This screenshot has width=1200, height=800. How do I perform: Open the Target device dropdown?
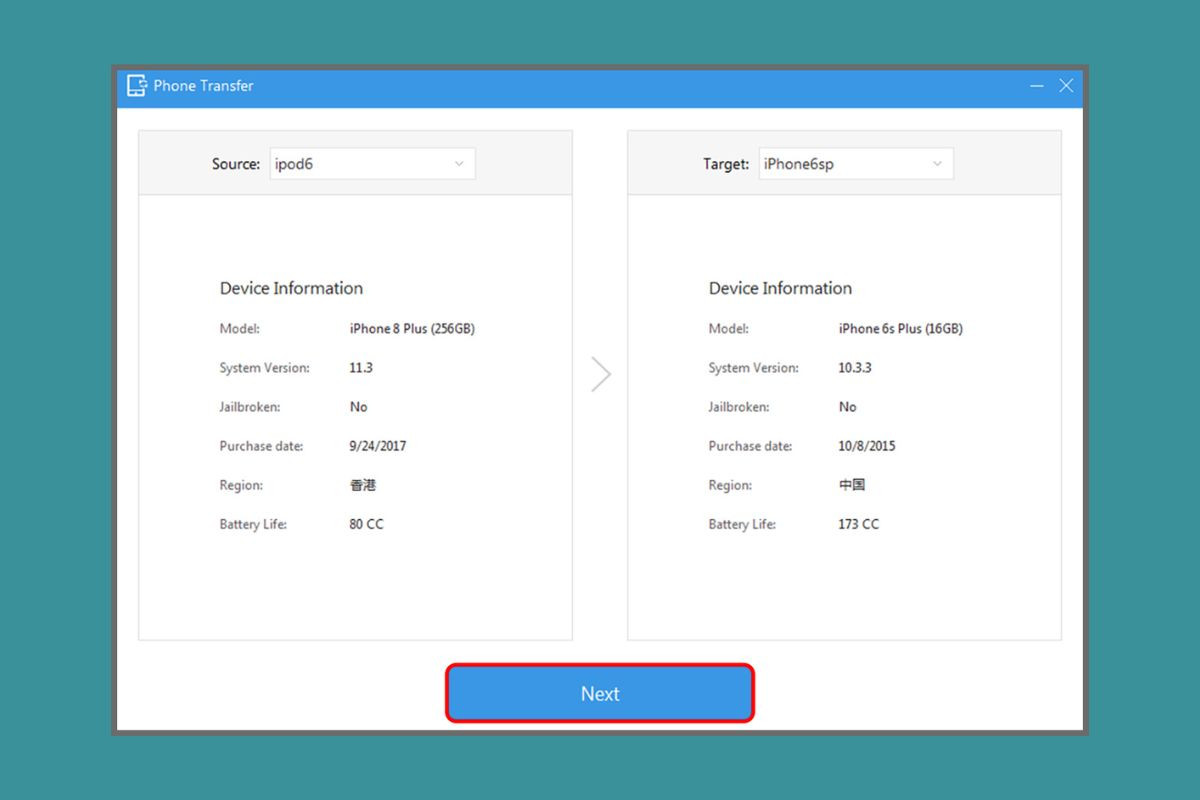(x=856, y=164)
